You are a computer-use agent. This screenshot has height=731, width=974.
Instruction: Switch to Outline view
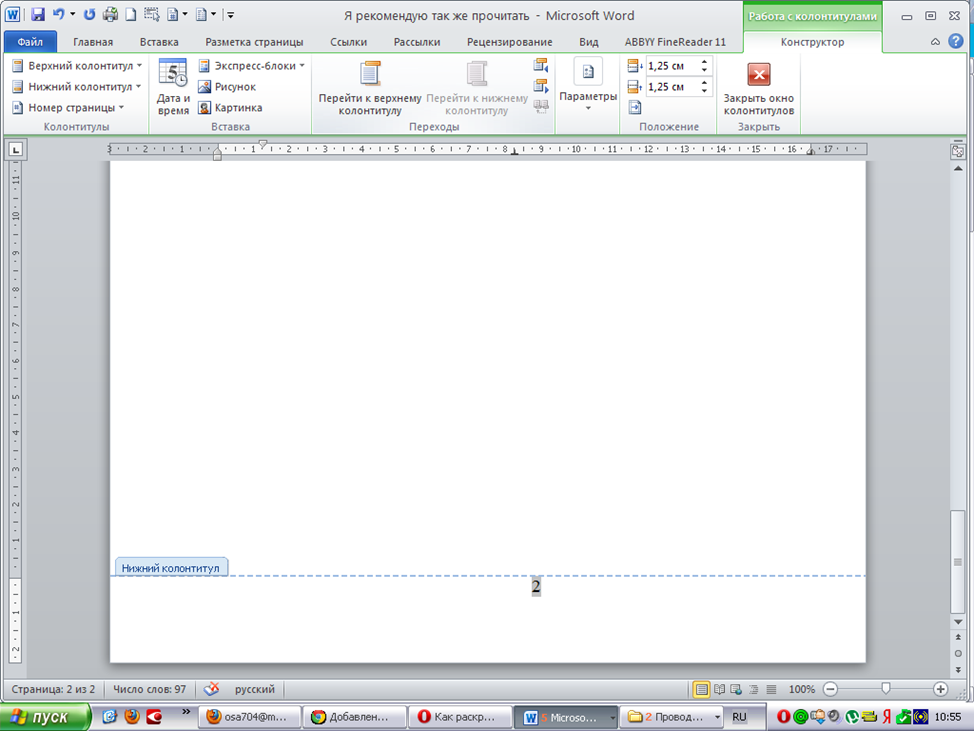(x=753, y=689)
